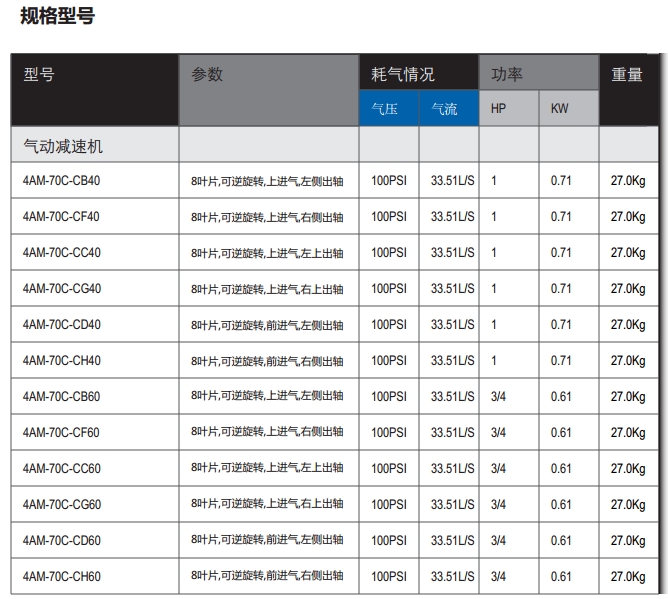This screenshot has width=668, height=599.
Task: Select model 4AM-70C-CB40
Action: [x=61, y=181]
